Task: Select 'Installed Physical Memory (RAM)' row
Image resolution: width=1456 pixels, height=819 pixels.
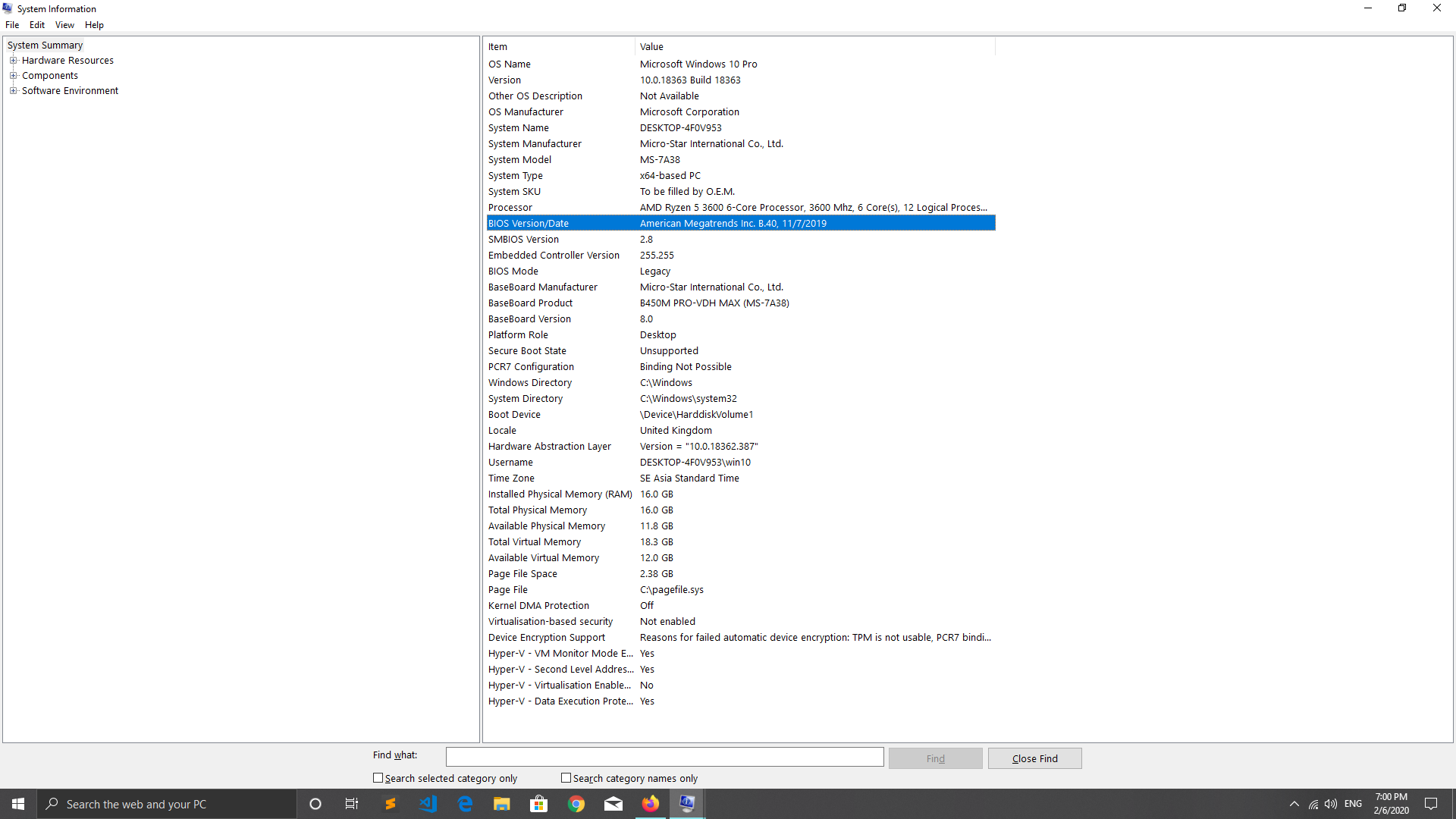Action: (740, 494)
